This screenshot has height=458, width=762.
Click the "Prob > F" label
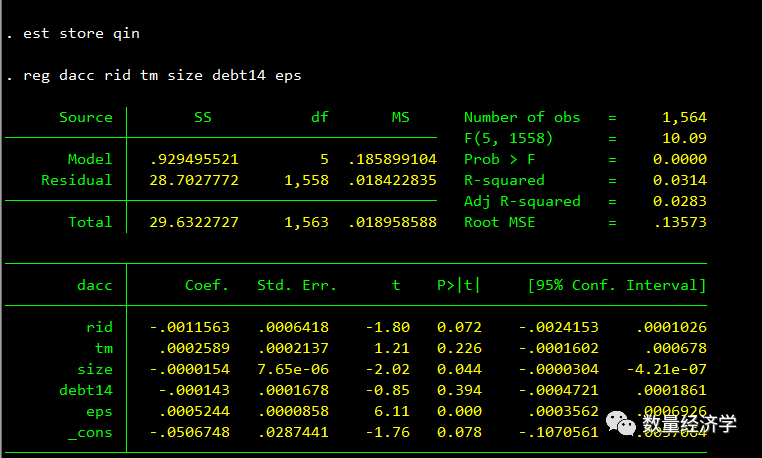coord(500,159)
